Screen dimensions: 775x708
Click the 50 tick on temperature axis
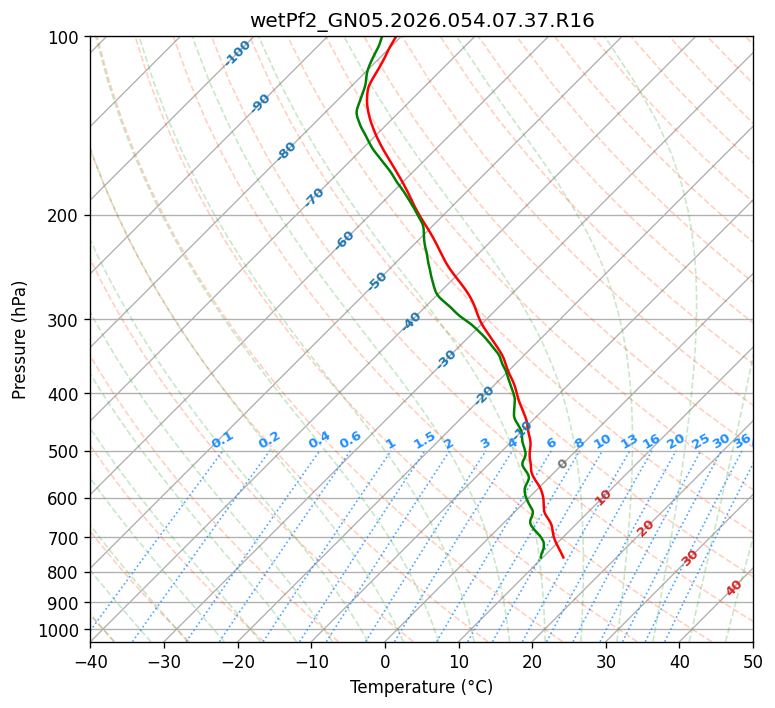click(x=753, y=661)
